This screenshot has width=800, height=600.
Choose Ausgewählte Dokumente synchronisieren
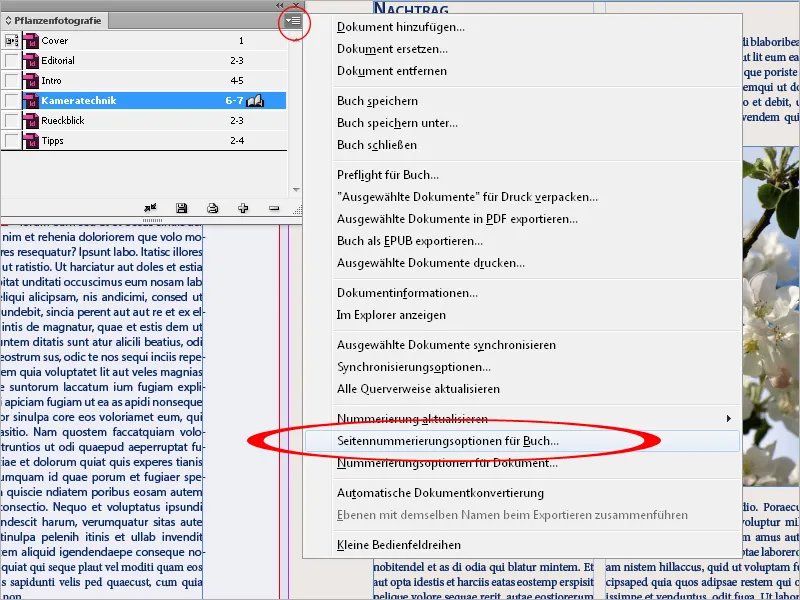[x=446, y=345]
